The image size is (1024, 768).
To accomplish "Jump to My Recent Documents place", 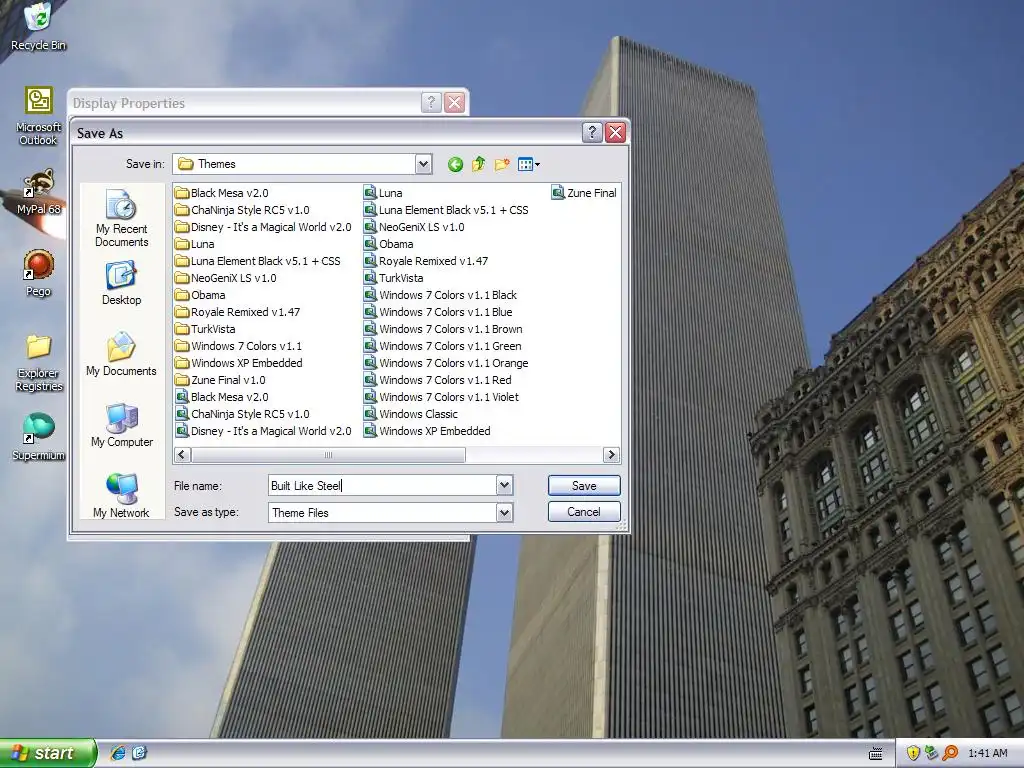I will [x=121, y=218].
